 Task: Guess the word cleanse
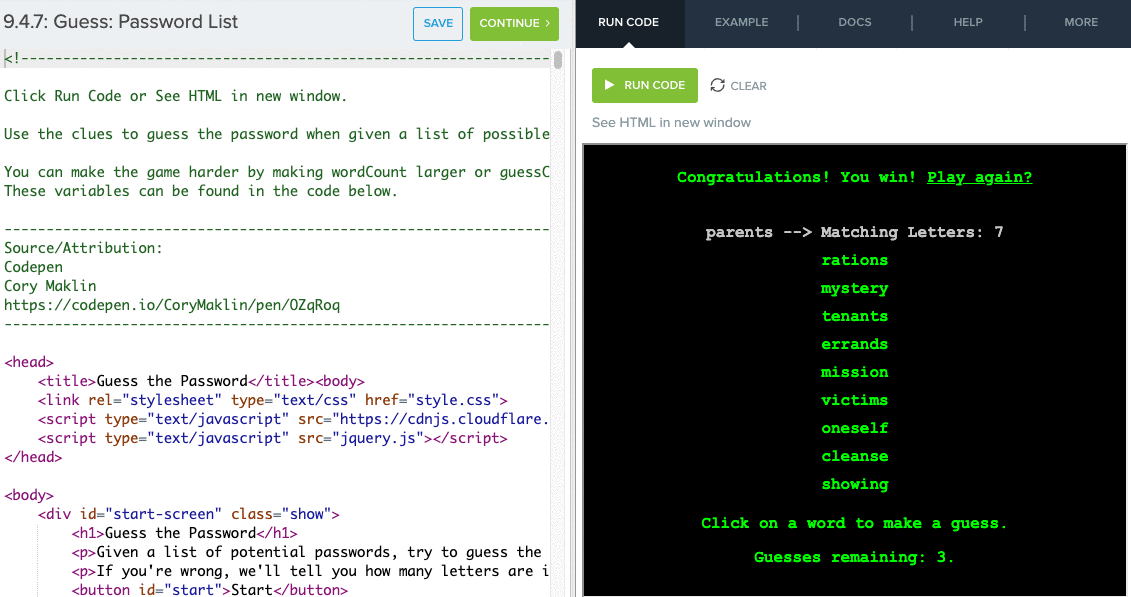pos(855,456)
